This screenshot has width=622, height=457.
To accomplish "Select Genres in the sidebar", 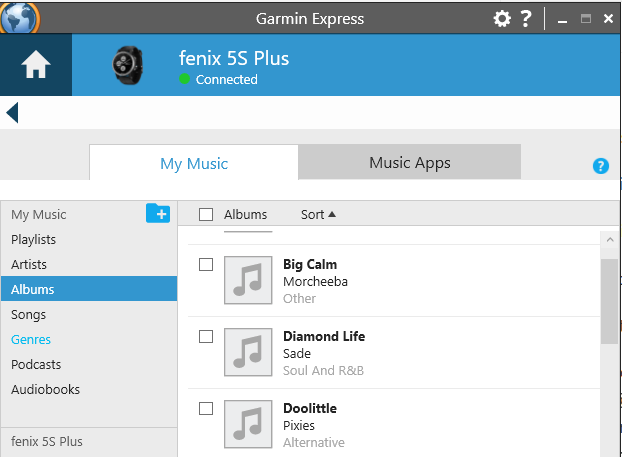I will click(31, 340).
